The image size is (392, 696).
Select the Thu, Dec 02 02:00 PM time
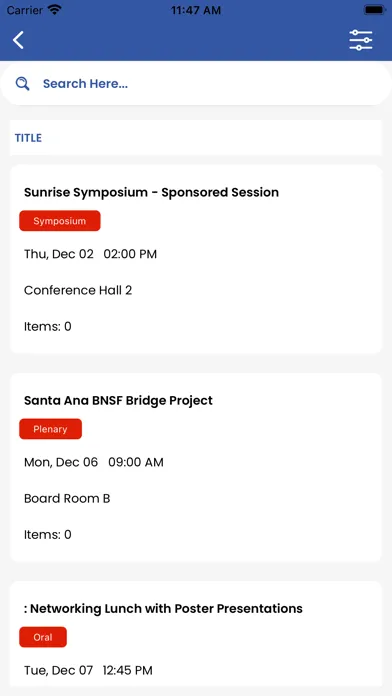[x=91, y=254]
